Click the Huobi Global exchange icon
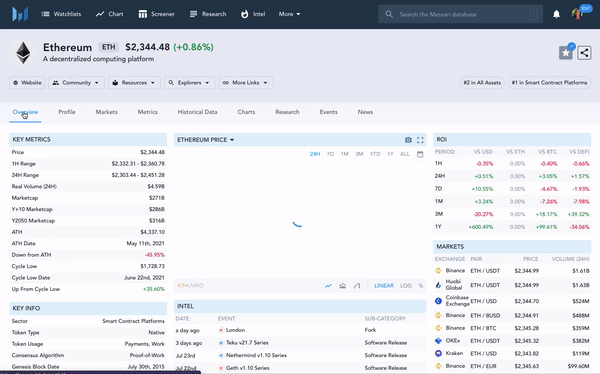Screen dimensions: 600x374 tap(439, 285)
